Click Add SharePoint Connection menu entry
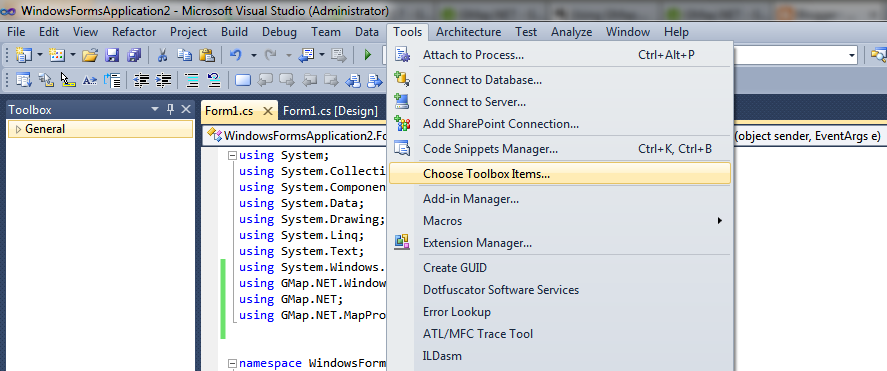Image resolution: width=887 pixels, height=371 pixels. point(560,124)
